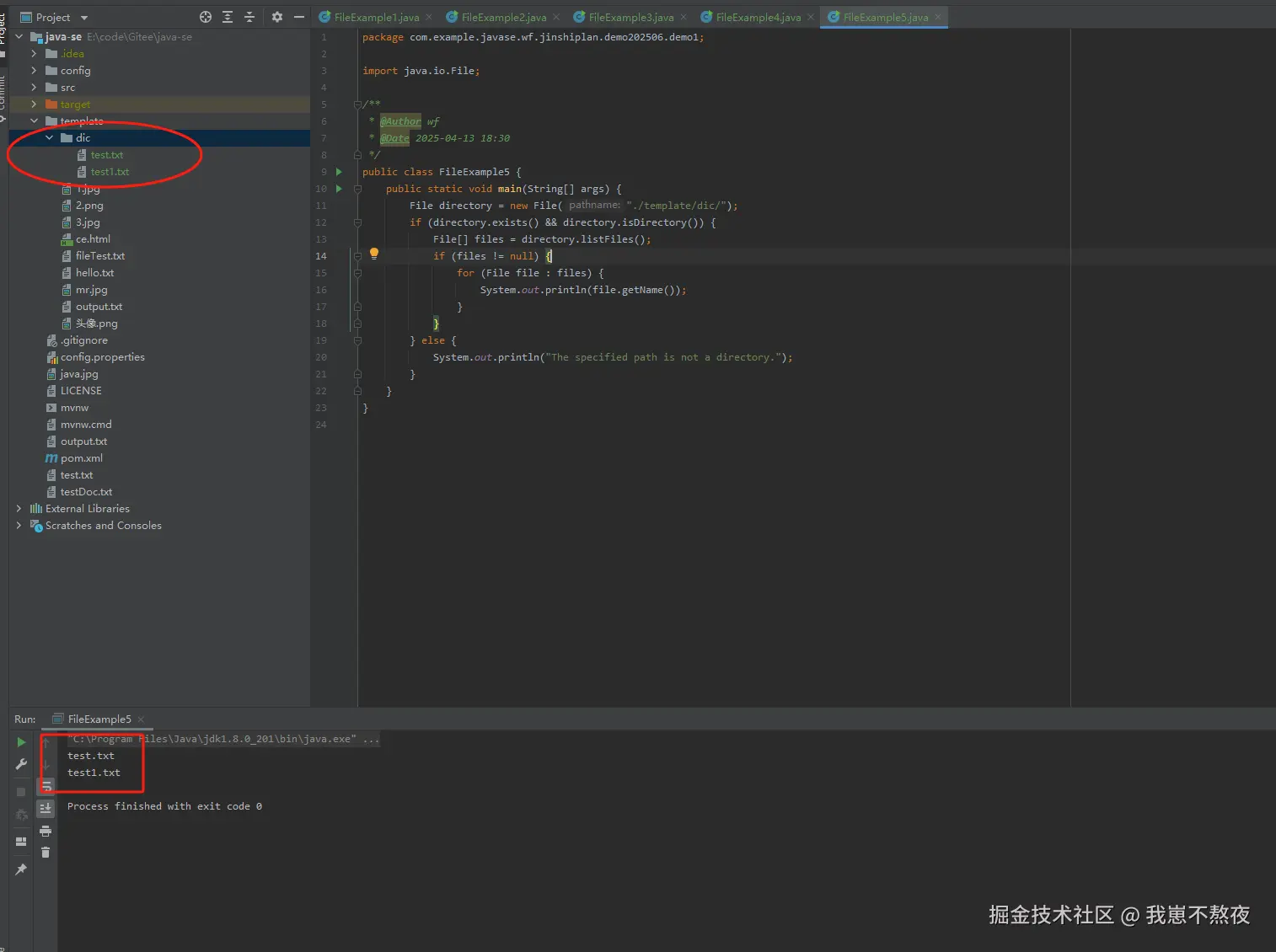Select hello.txt in project tree
This screenshot has width=1276, height=952.
point(94,273)
